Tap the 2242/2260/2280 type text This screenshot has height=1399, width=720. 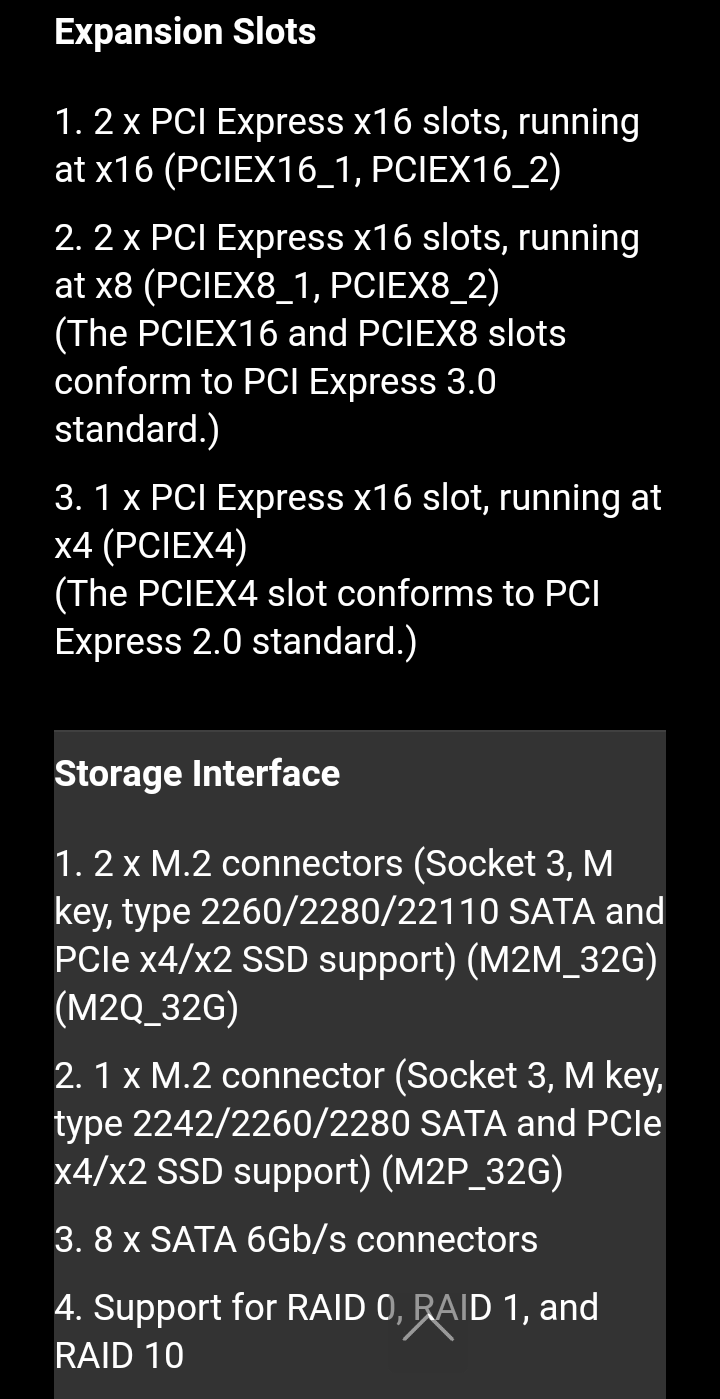point(271,1124)
